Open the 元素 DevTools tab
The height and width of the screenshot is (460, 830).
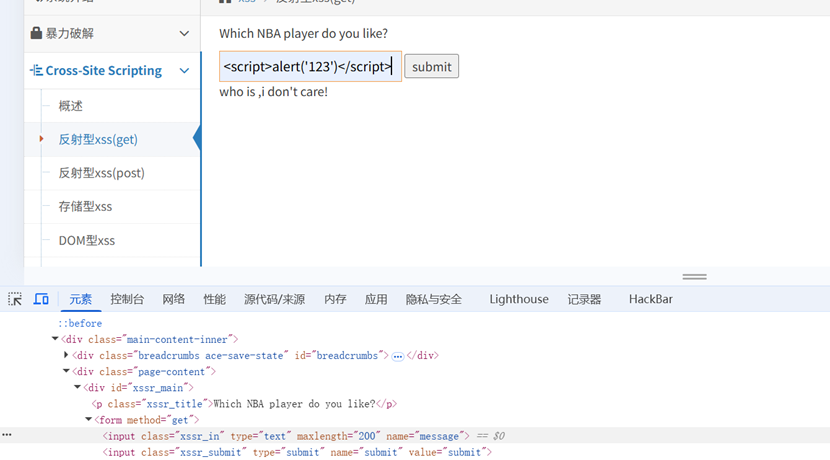point(80,299)
